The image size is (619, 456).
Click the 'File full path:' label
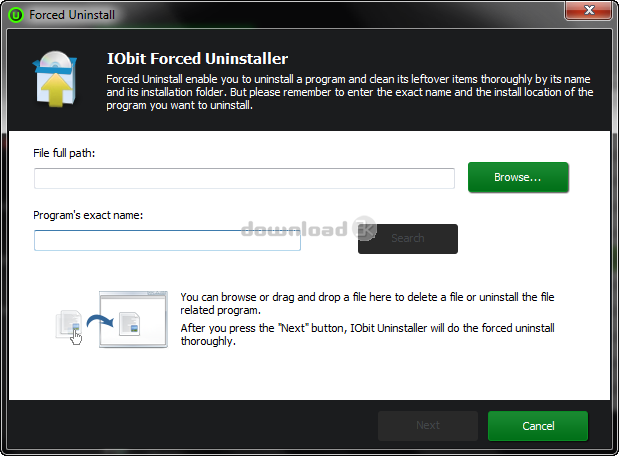point(64,153)
